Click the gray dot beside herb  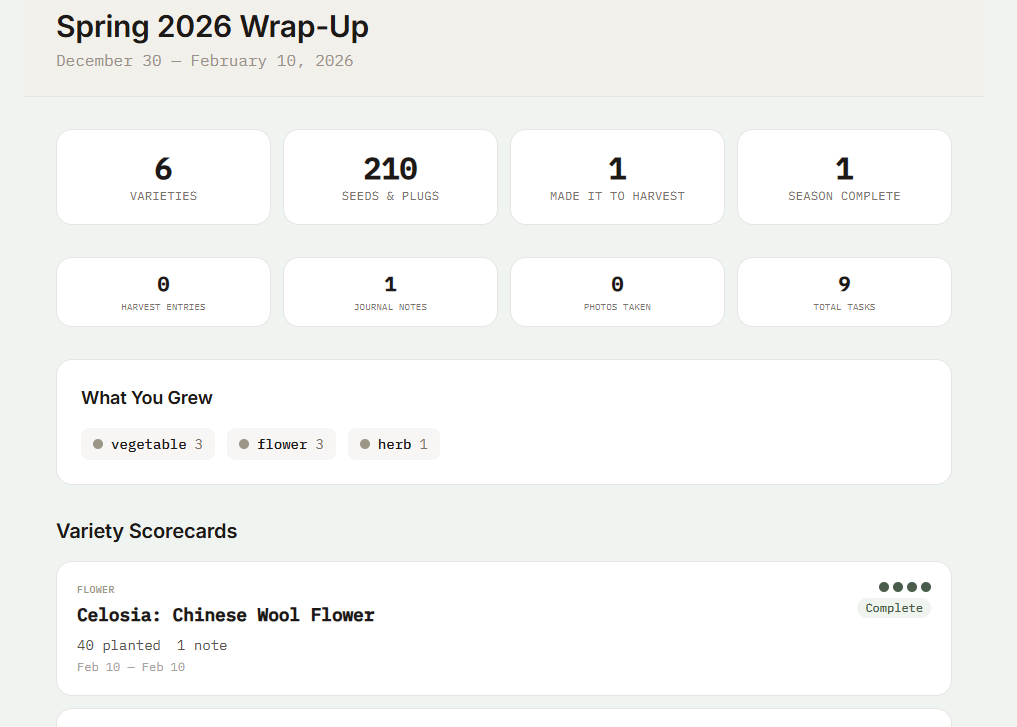365,444
